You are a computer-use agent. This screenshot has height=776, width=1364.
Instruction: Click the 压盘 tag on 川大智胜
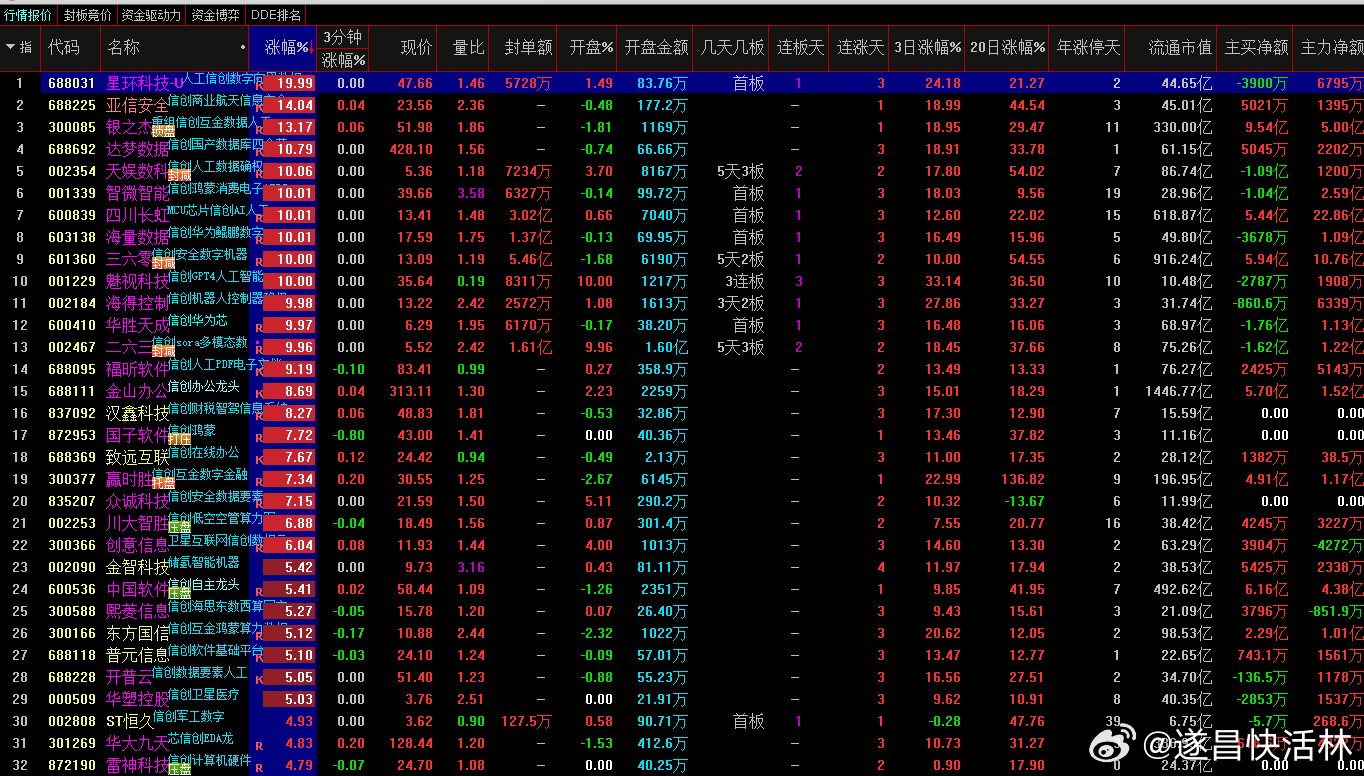coord(180,526)
